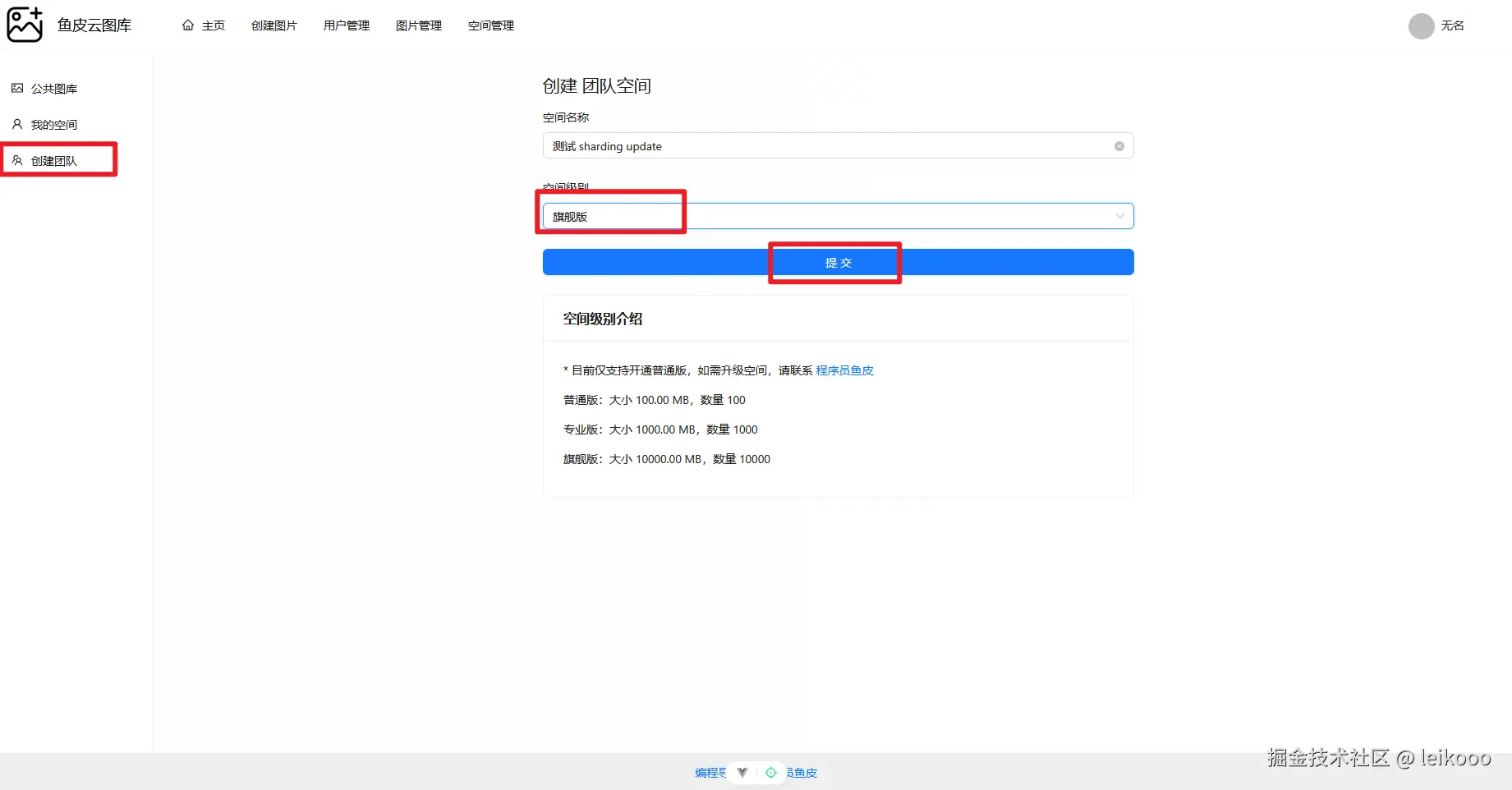
Task: Open the 创建图片 menu item
Action: click(x=274, y=25)
